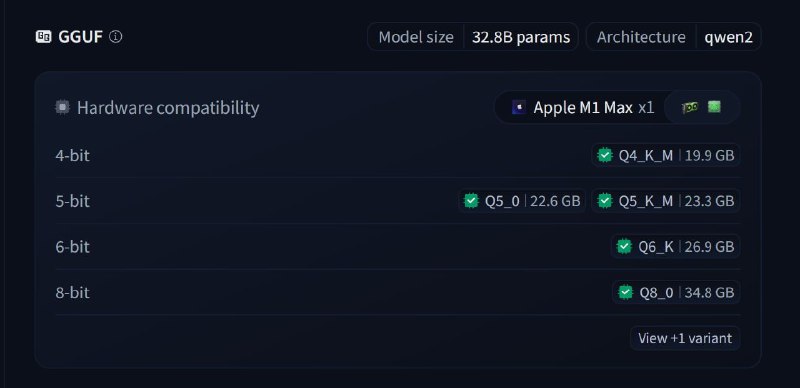Click the compatibility check badge on Q5_K_M
The image size is (800, 388).
point(605,201)
